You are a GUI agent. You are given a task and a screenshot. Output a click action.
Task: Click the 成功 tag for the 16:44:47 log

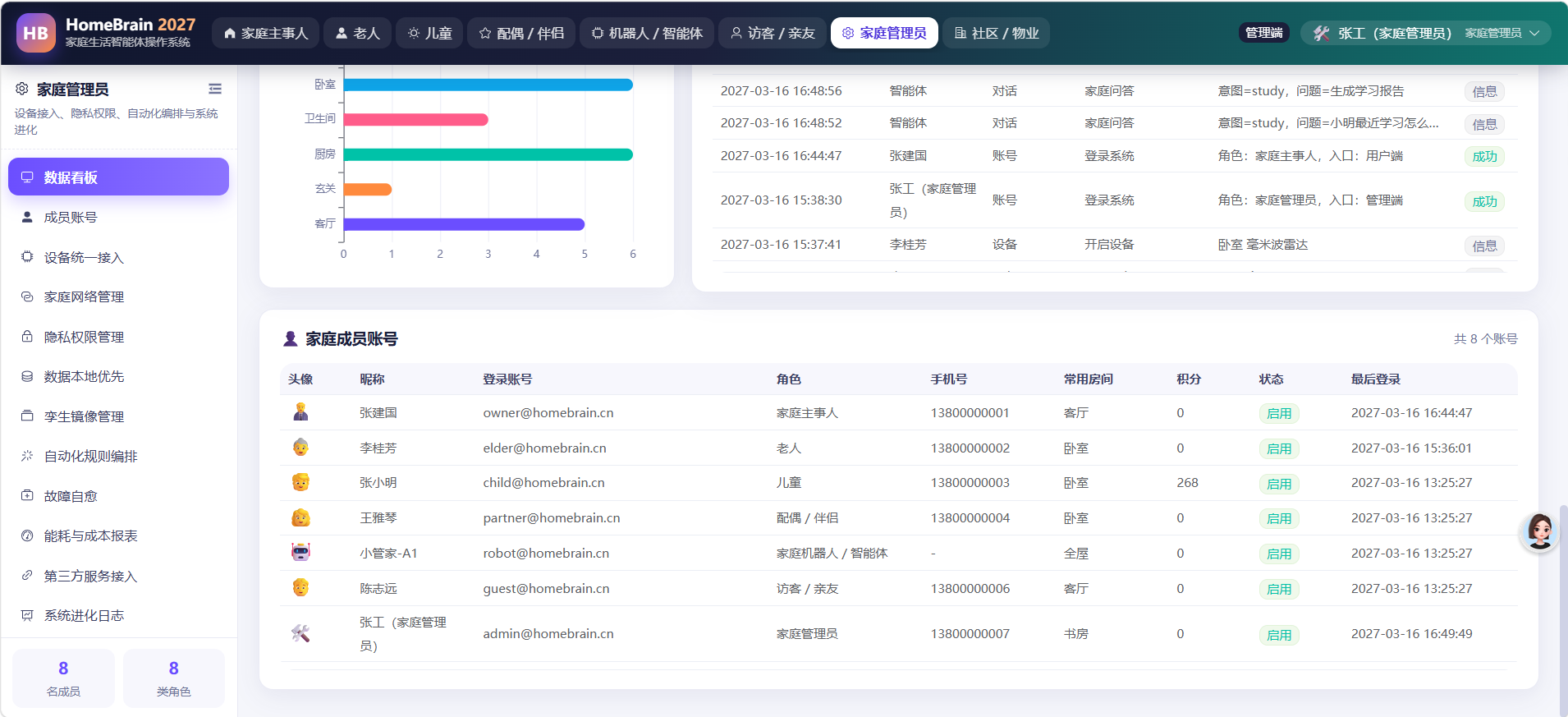[1484, 157]
